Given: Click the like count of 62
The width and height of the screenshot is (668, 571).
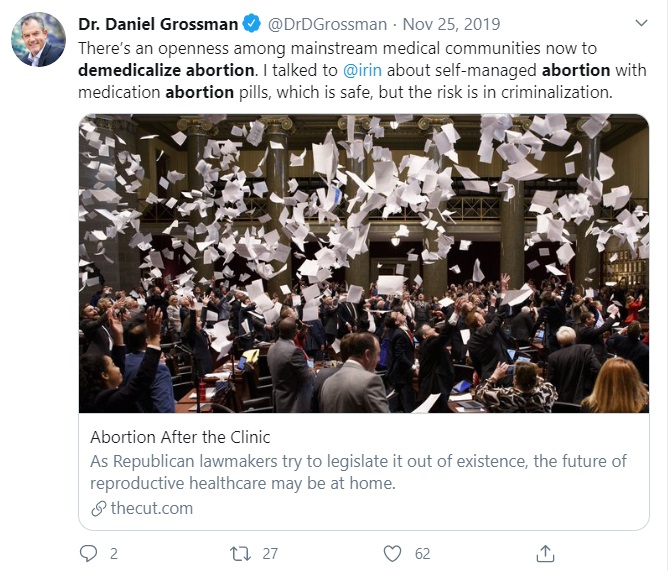Looking at the screenshot, I should [422, 552].
